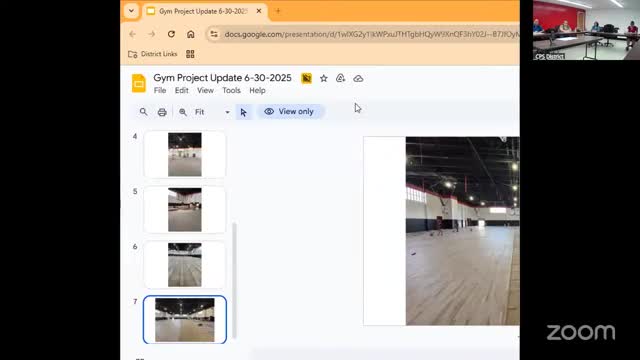640x360 pixels.
Task: Select slide 7 thumbnail
Action: 184,320
